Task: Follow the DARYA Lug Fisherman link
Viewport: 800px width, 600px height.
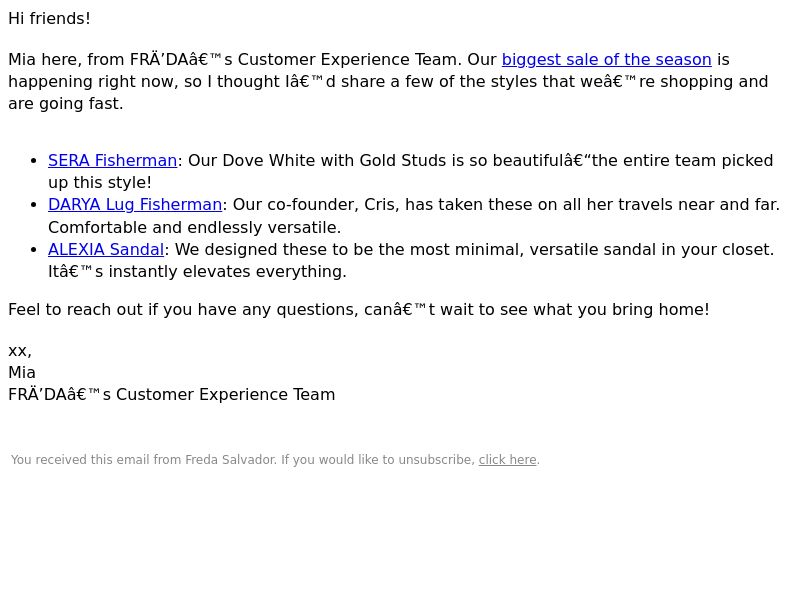Action: (135, 205)
